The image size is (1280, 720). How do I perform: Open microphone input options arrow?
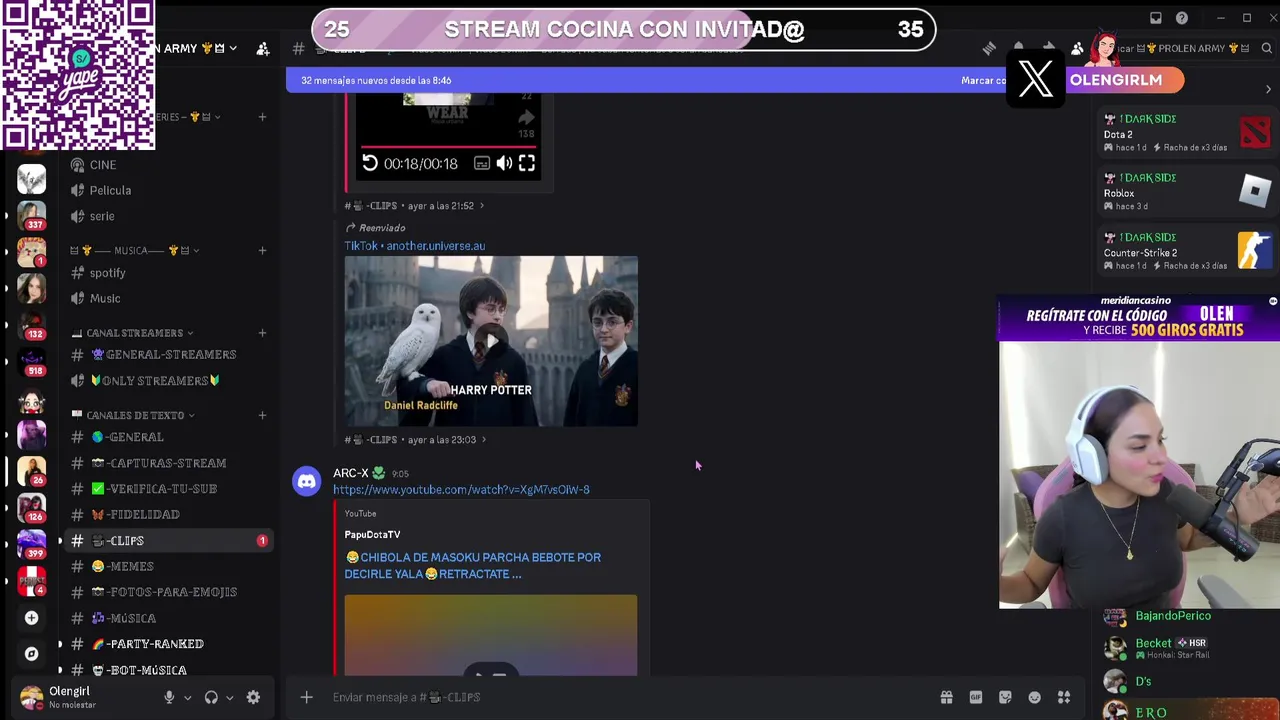tap(187, 698)
